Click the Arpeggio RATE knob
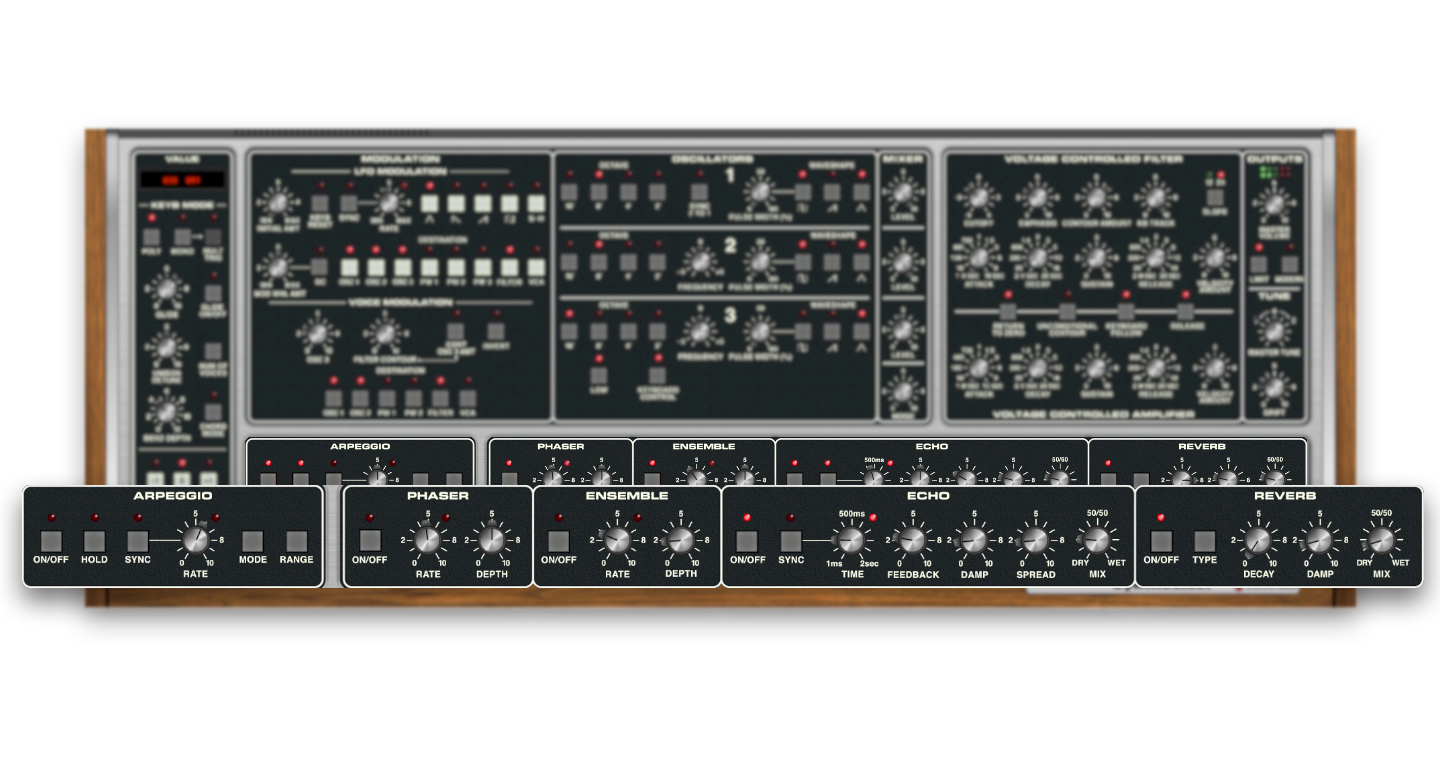The image size is (1440, 764). point(195,541)
